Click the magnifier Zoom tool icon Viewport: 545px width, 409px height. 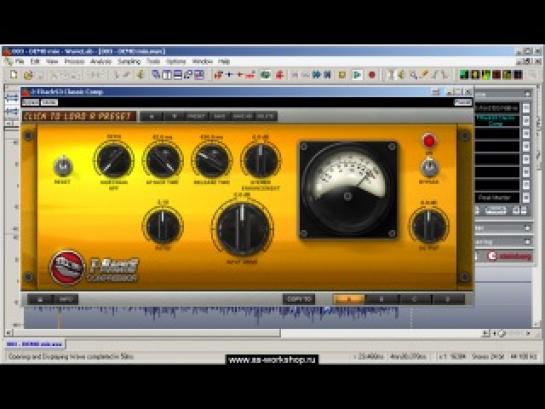tap(413, 75)
